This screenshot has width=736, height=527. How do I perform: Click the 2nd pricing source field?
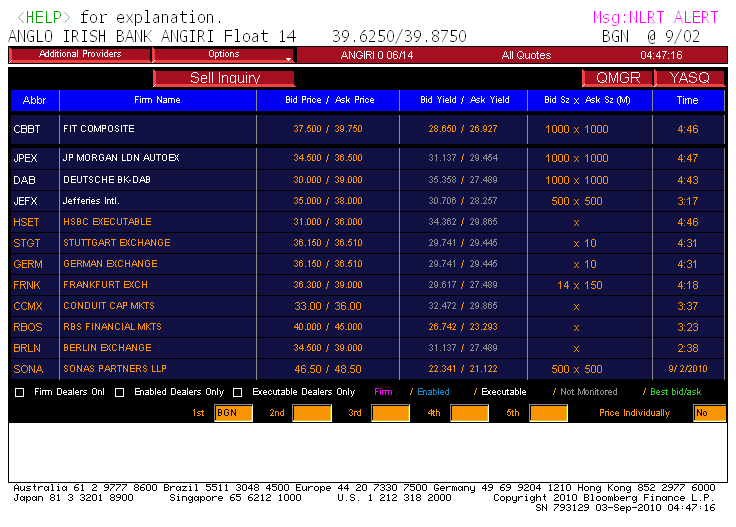tap(311, 413)
